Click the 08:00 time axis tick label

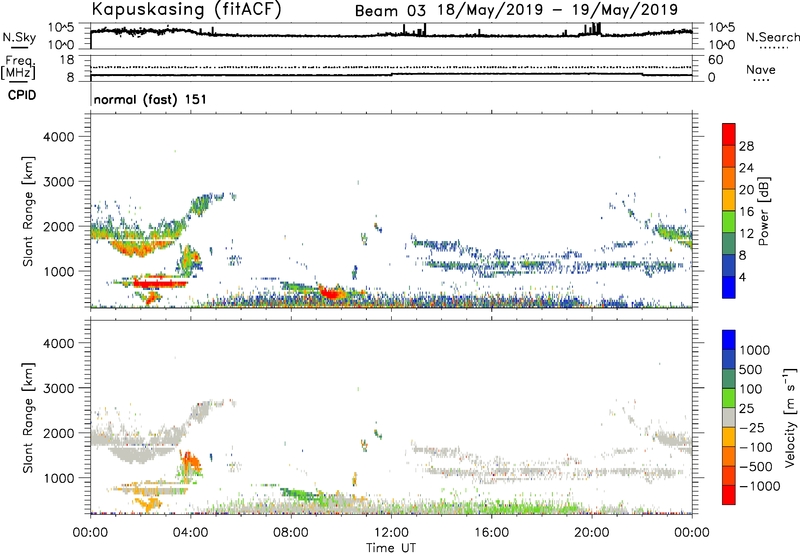tap(291, 533)
